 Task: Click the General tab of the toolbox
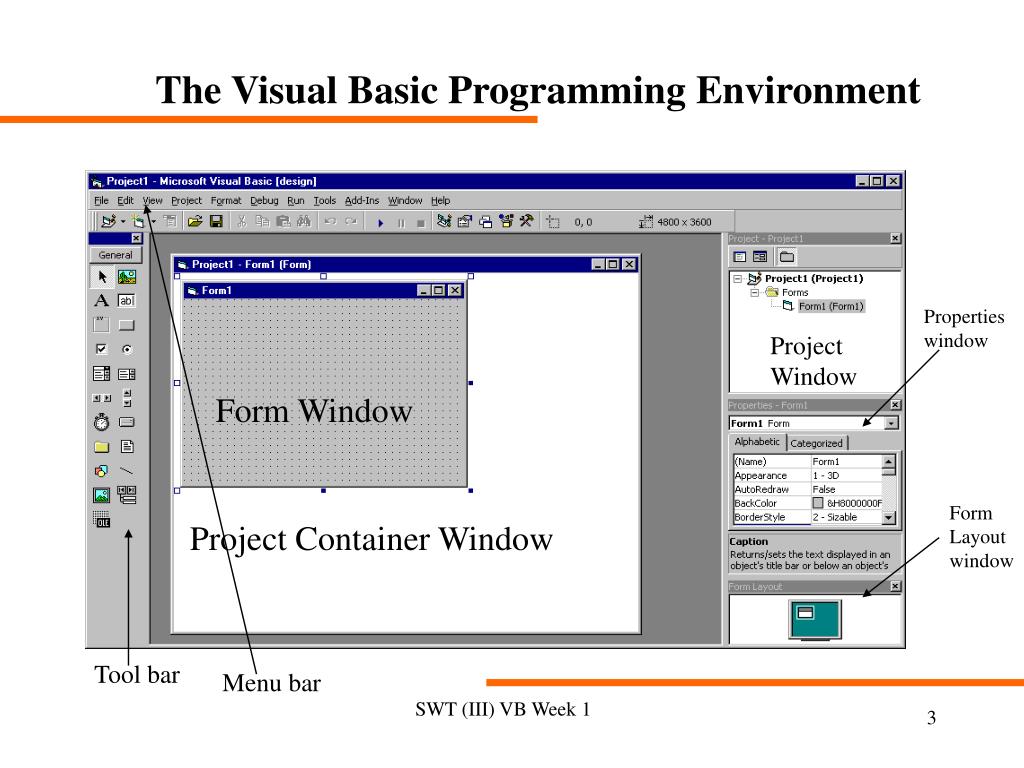pyautogui.click(x=116, y=255)
